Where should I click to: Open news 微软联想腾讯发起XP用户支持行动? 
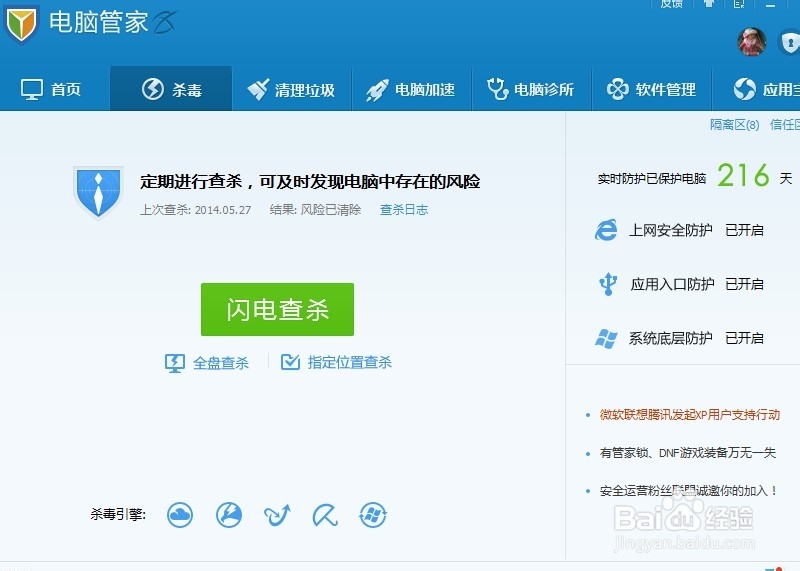point(690,415)
